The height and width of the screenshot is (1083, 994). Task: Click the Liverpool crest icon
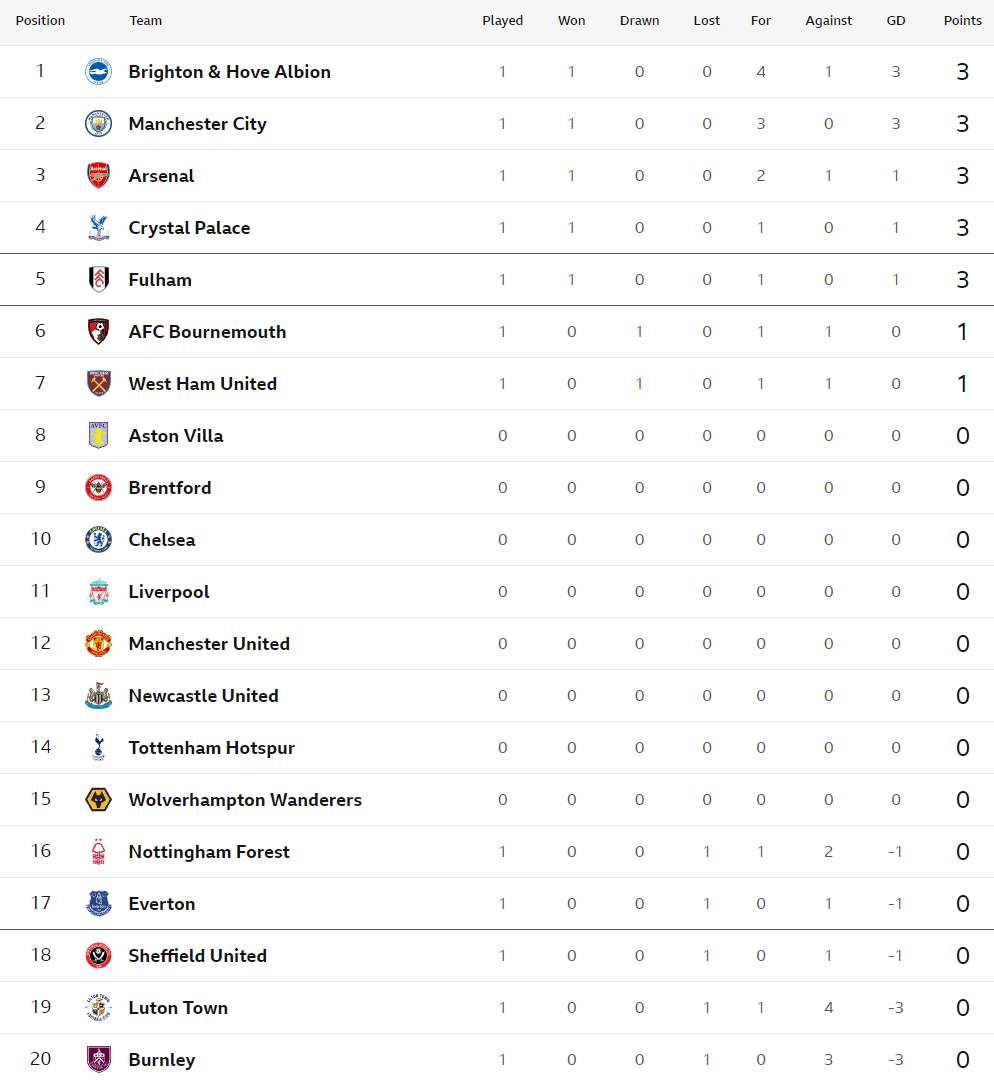point(99,592)
